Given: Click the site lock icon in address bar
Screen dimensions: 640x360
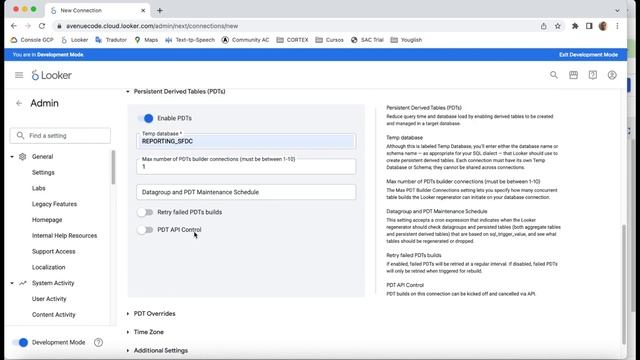Looking at the screenshot, I should point(59,26).
